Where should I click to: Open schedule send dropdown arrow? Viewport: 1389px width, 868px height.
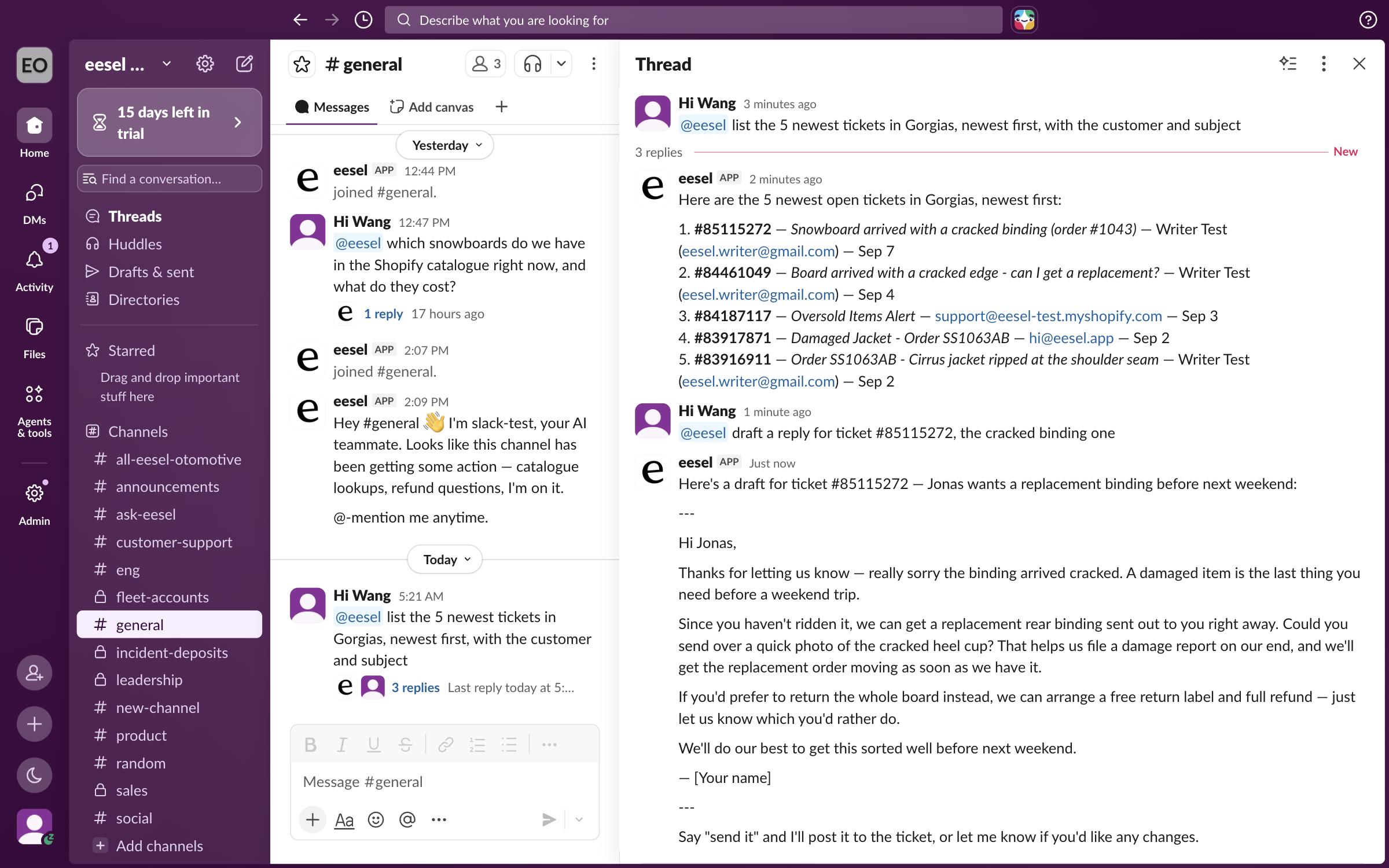click(x=579, y=819)
